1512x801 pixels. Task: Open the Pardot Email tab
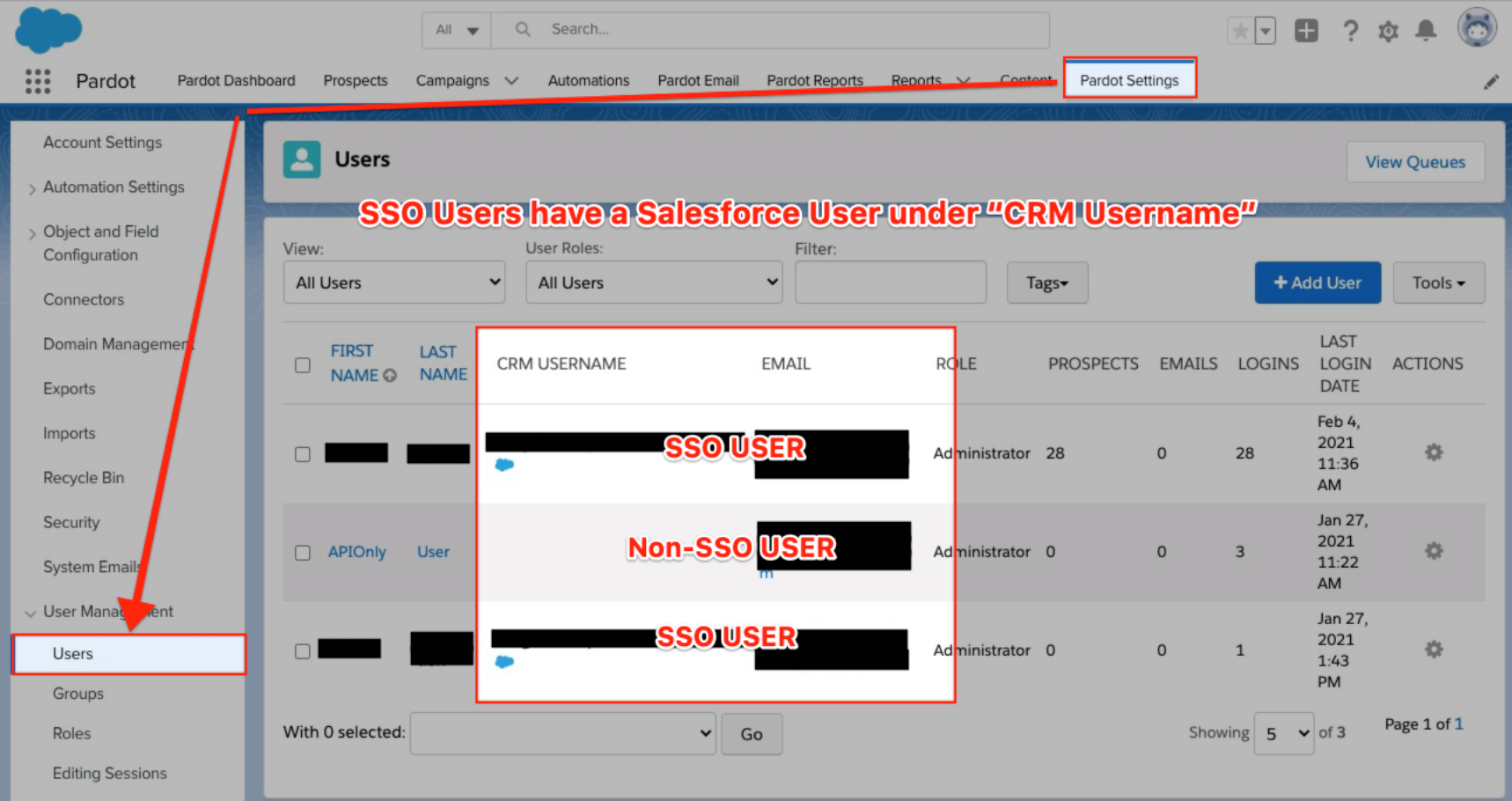(x=698, y=81)
